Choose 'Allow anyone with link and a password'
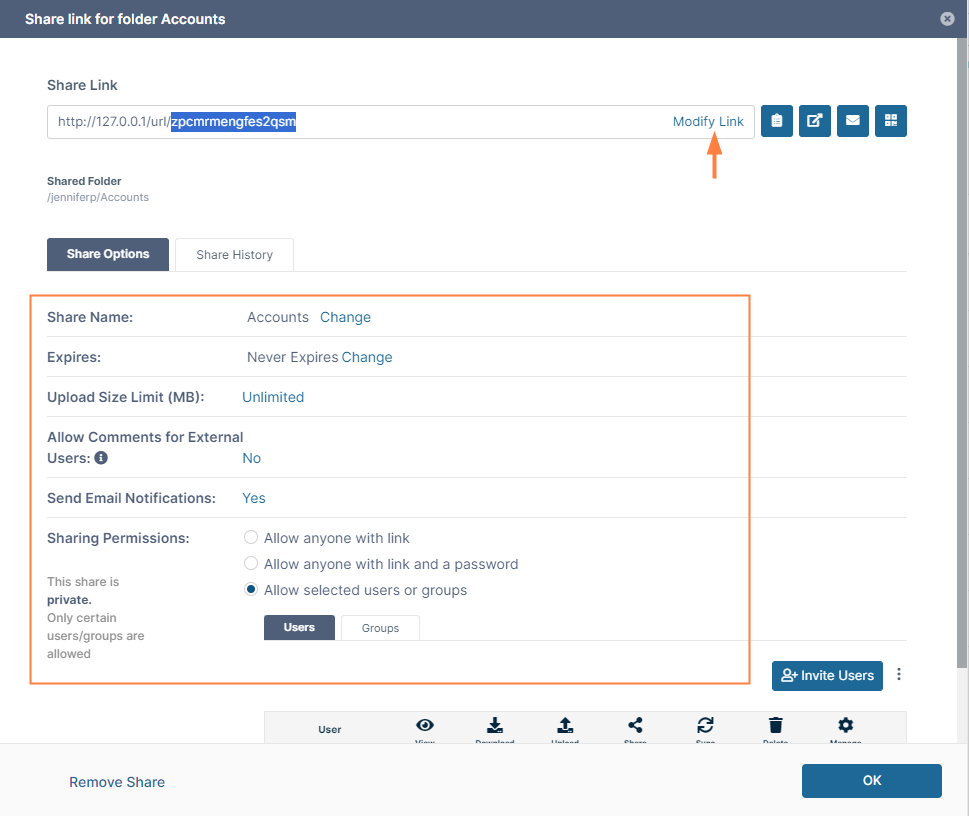The width and height of the screenshot is (969, 816). pos(252,564)
